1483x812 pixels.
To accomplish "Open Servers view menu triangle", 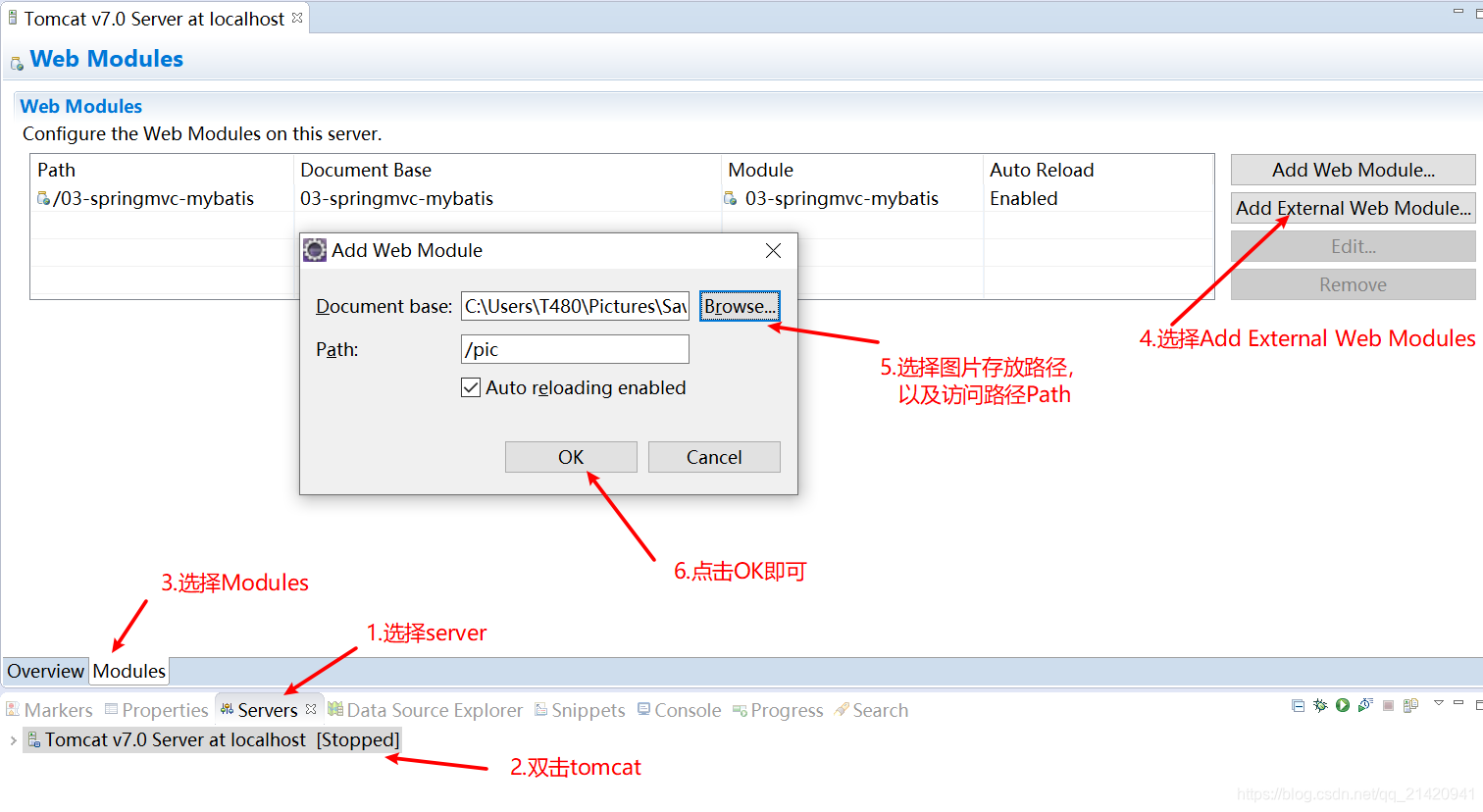I will click(1439, 703).
